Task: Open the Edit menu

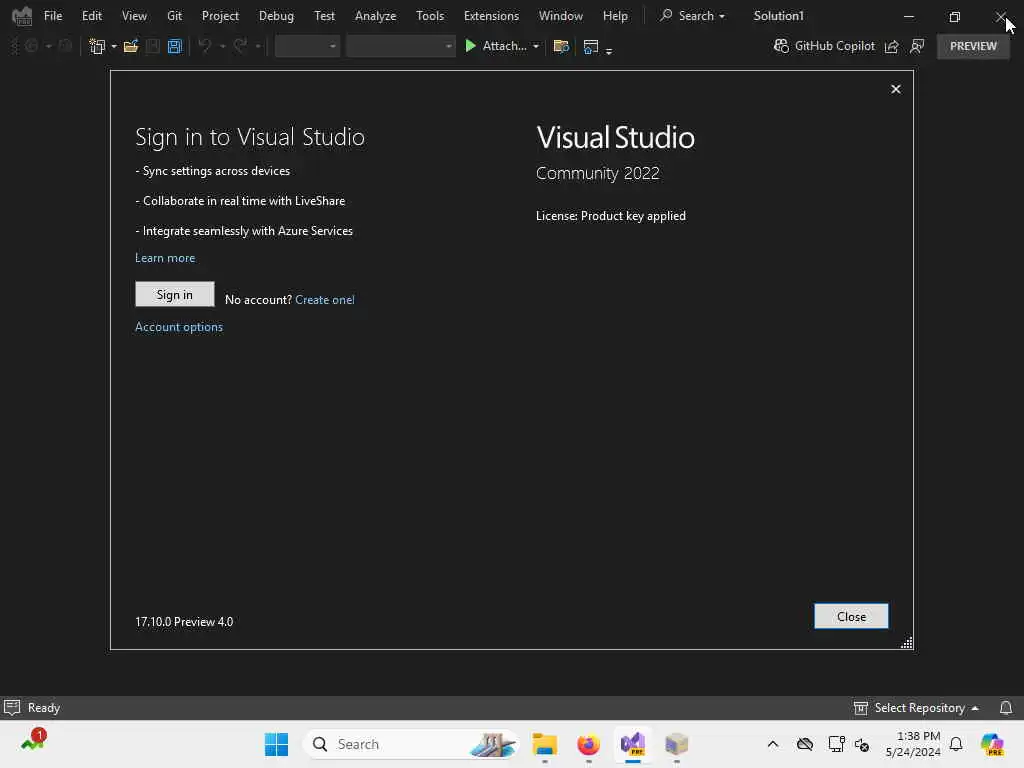Action: (x=91, y=16)
